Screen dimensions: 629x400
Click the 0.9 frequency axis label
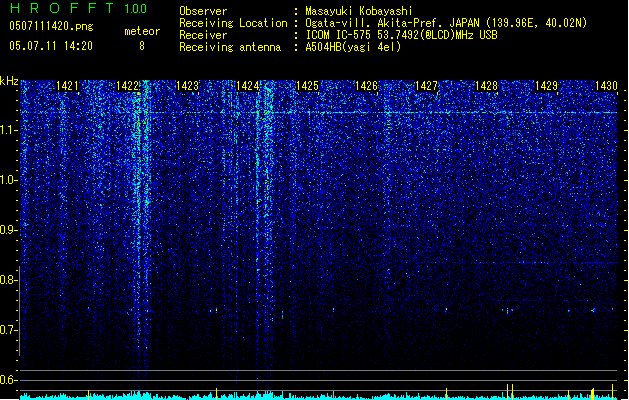pyautogui.click(x=9, y=230)
